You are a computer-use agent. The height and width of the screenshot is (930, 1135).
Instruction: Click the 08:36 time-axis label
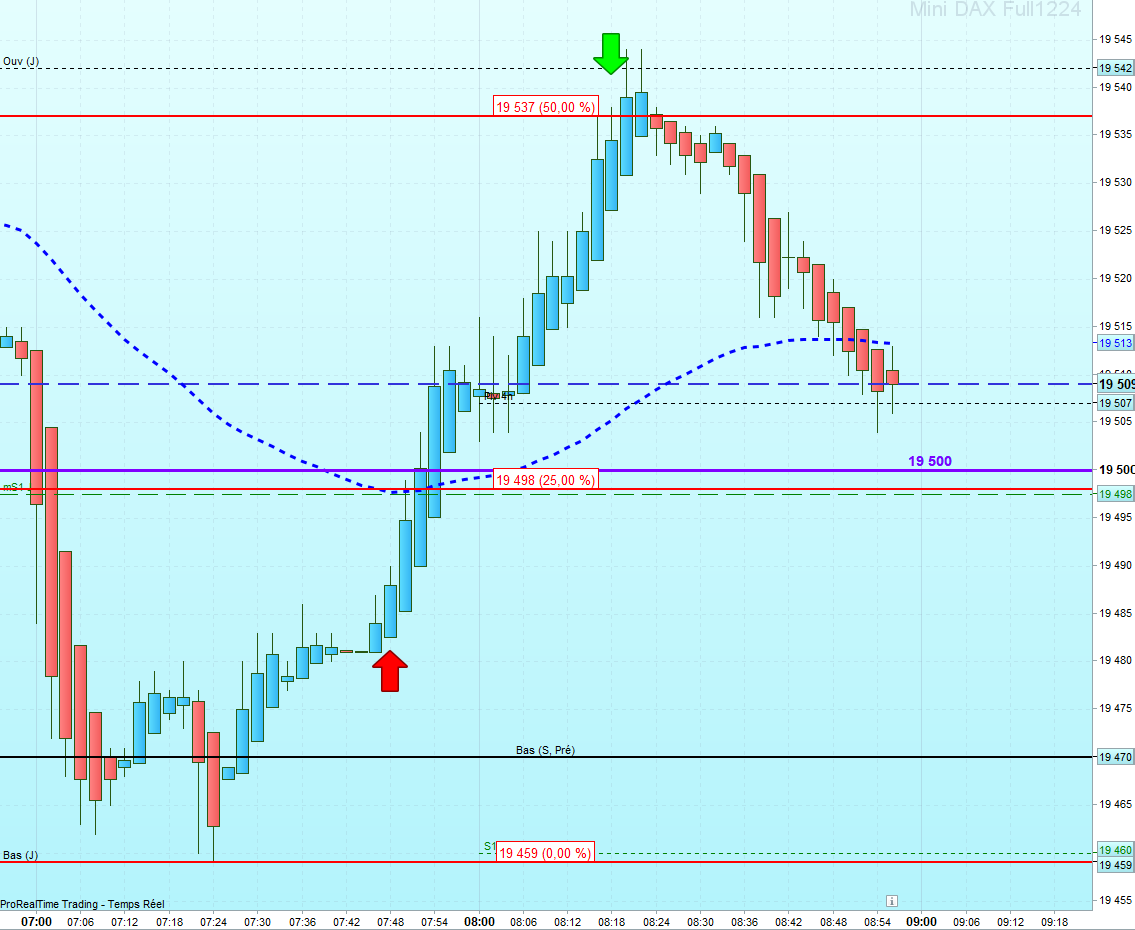745,922
